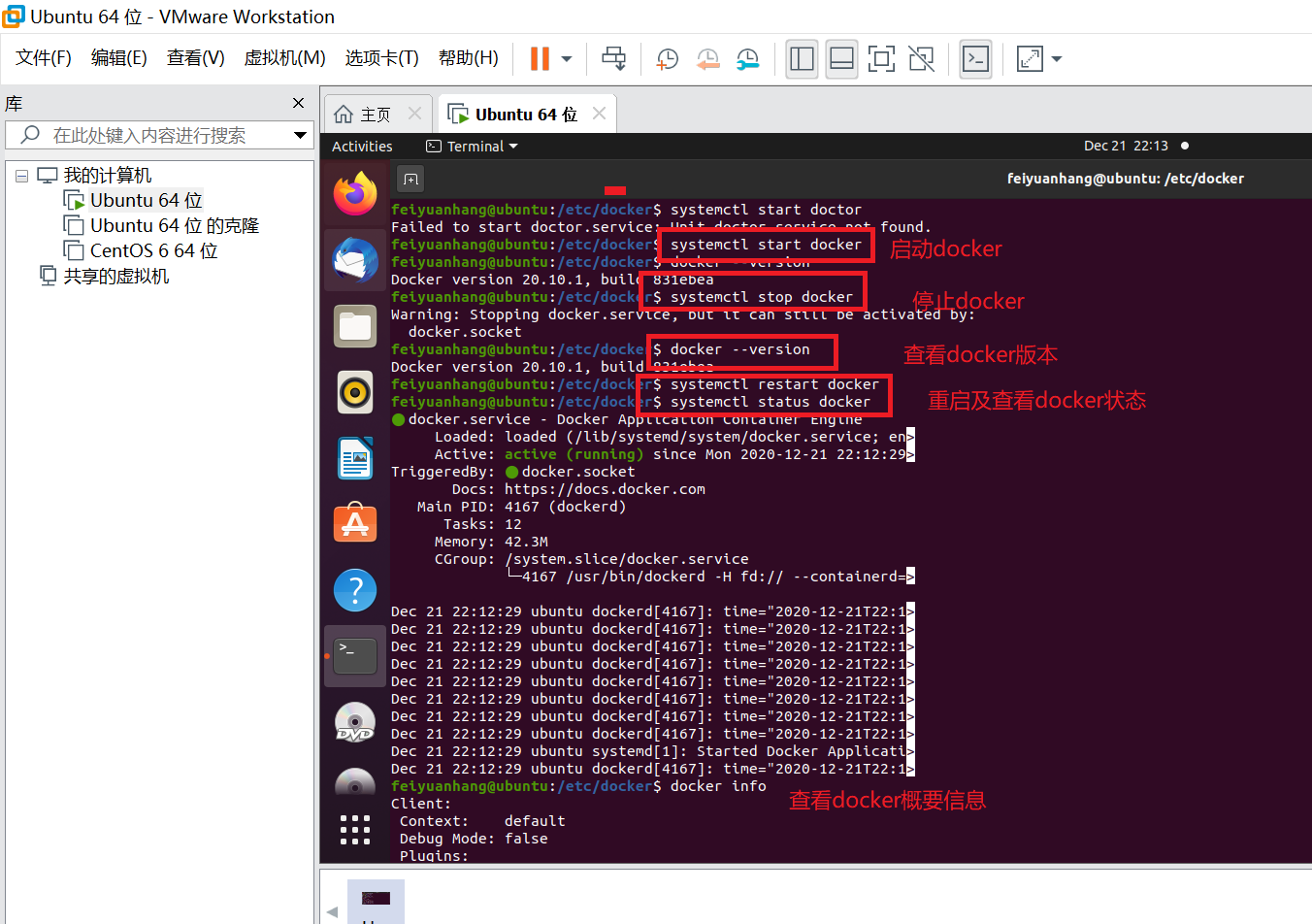
Task: Open the 选项卡(T) menu
Action: coord(382,58)
